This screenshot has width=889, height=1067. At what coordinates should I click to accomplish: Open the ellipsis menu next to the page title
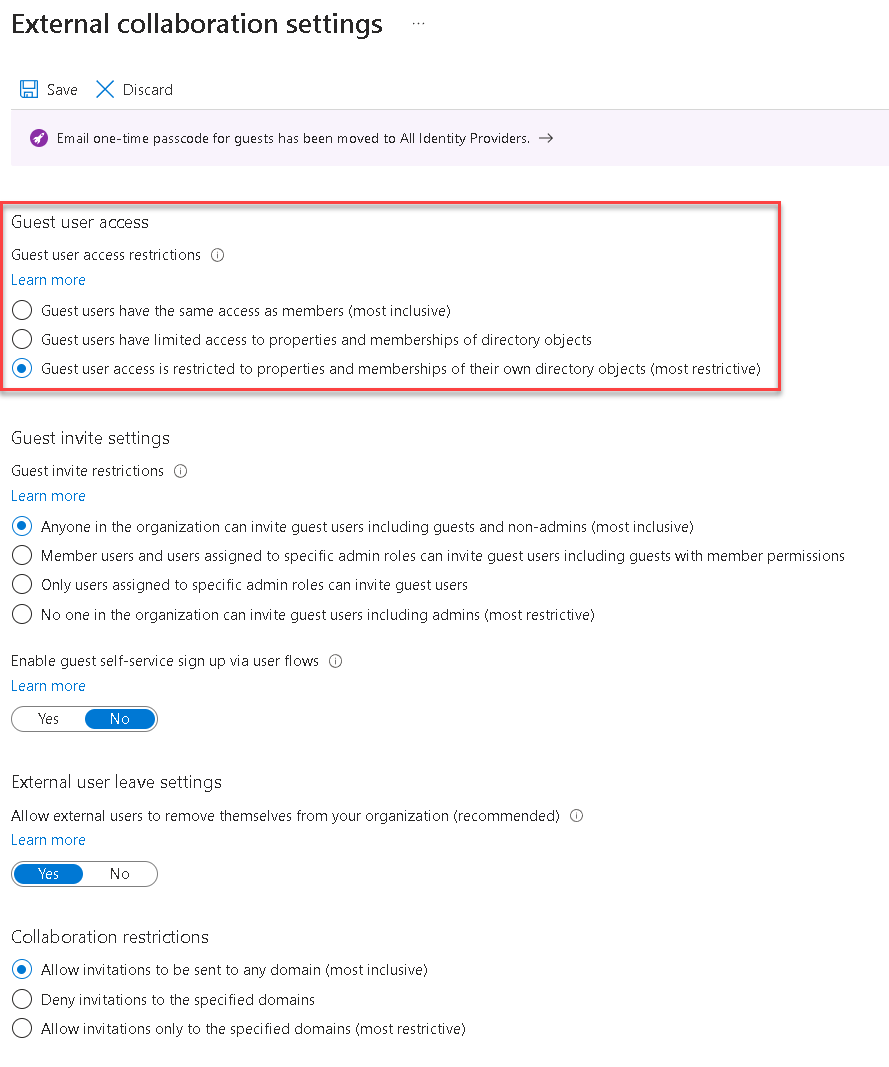tap(418, 23)
